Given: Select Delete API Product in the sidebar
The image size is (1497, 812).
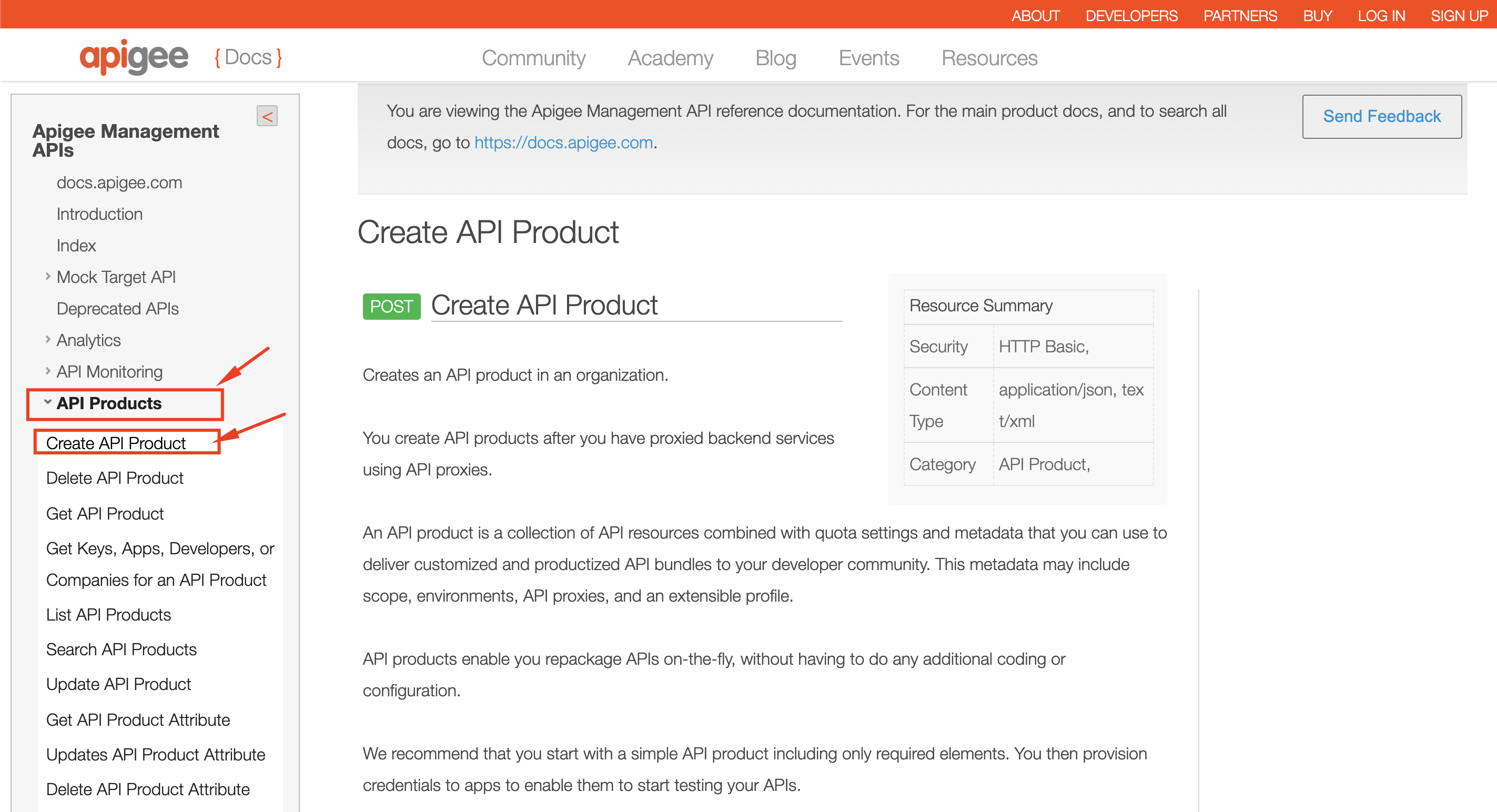Looking at the screenshot, I should (115, 478).
